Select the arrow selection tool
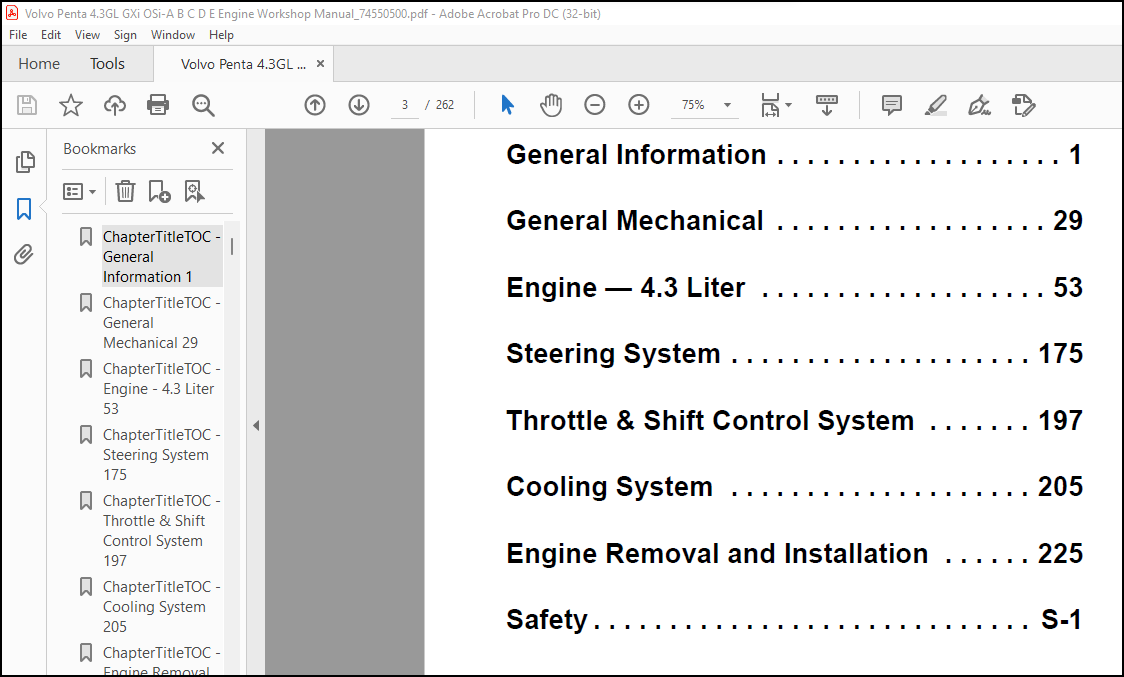This screenshot has height=677, width=1124. pyautogui.click(x=508, y=105)
